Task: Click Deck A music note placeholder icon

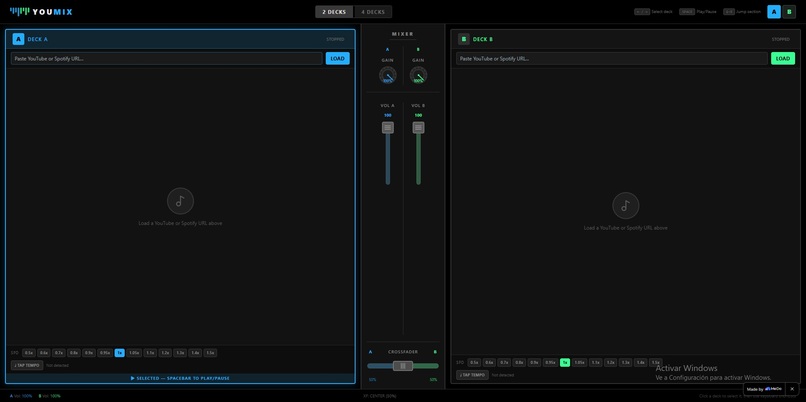Action: click(180, 201)
